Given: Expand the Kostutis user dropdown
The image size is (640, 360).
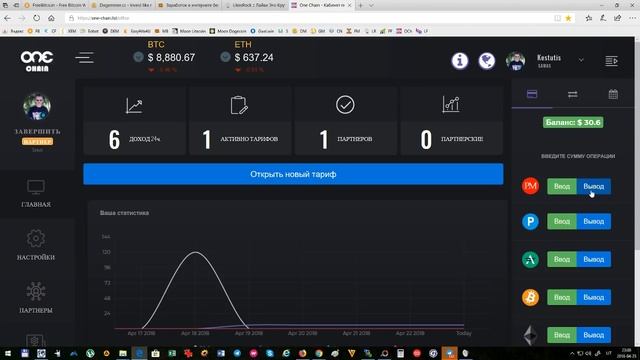Looking at the screenshot, I should [x=581, y=60].
